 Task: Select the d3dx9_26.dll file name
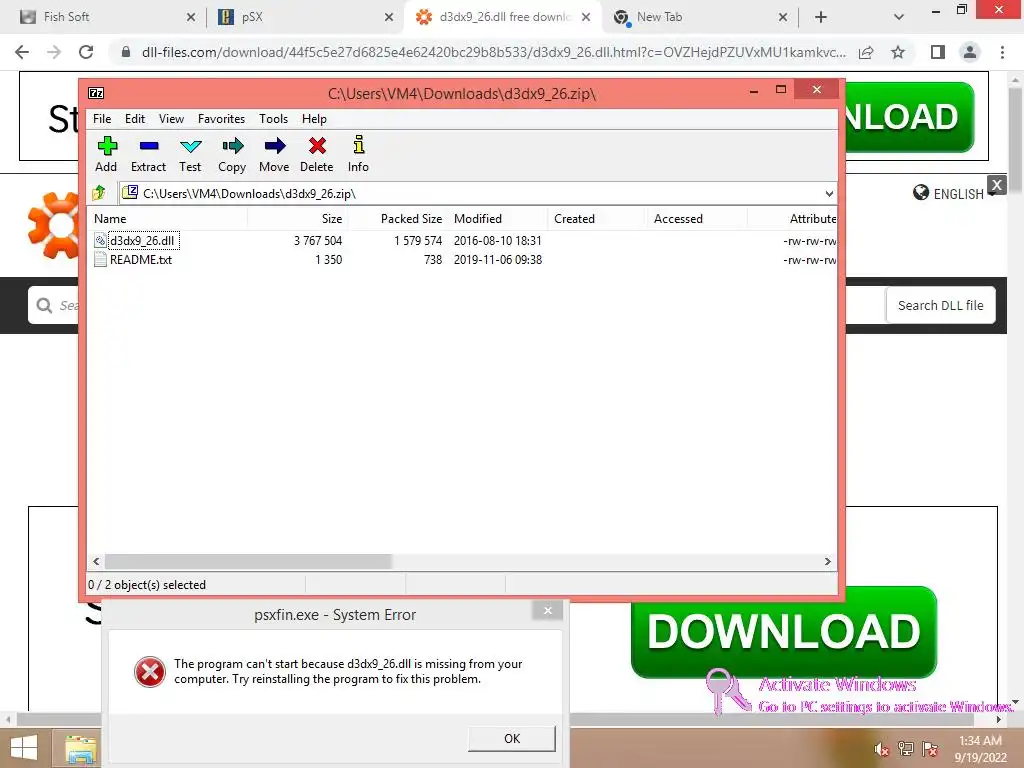(142, 240)
